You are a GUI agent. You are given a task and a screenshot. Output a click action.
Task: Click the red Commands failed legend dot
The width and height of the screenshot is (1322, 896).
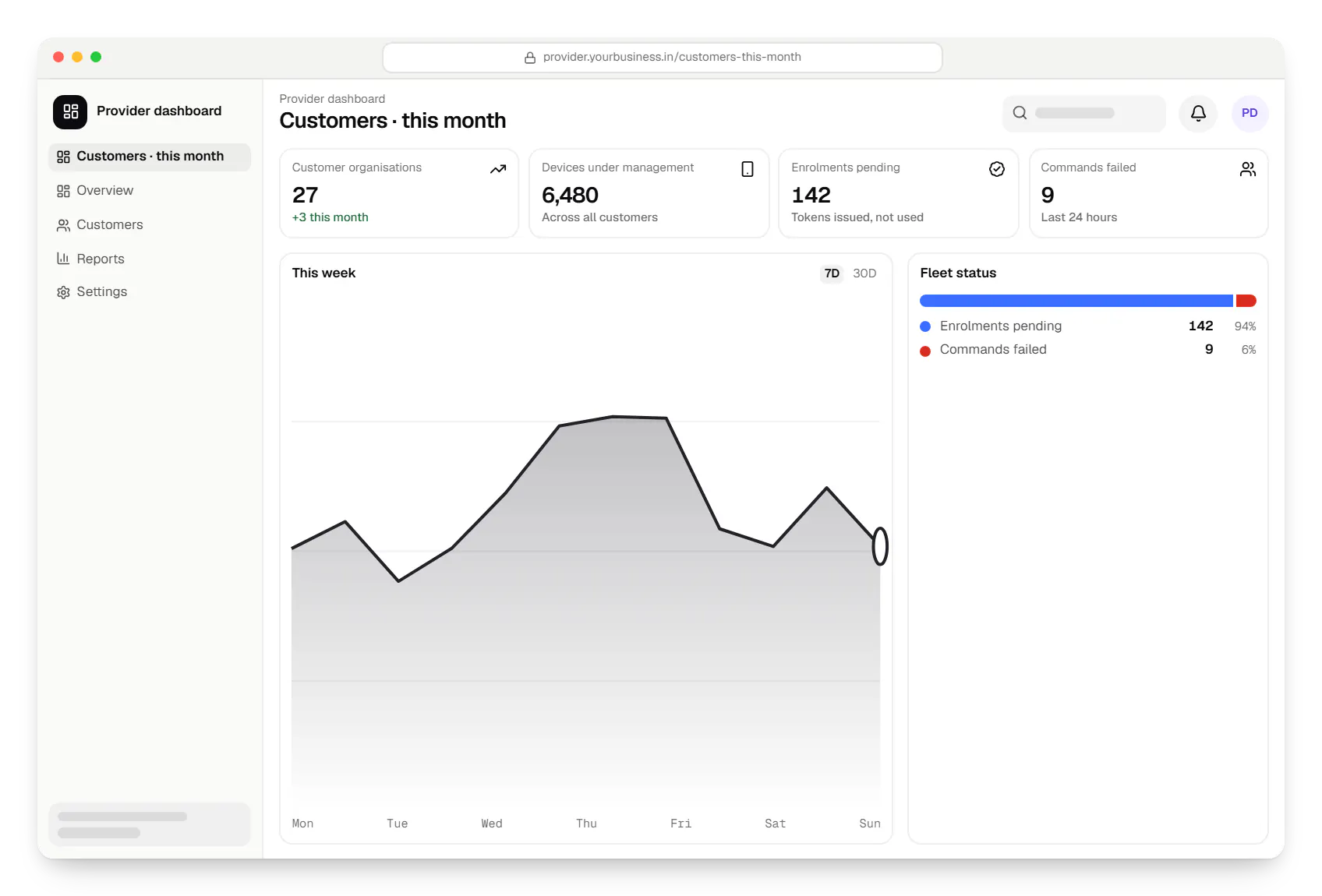[925, 351]
